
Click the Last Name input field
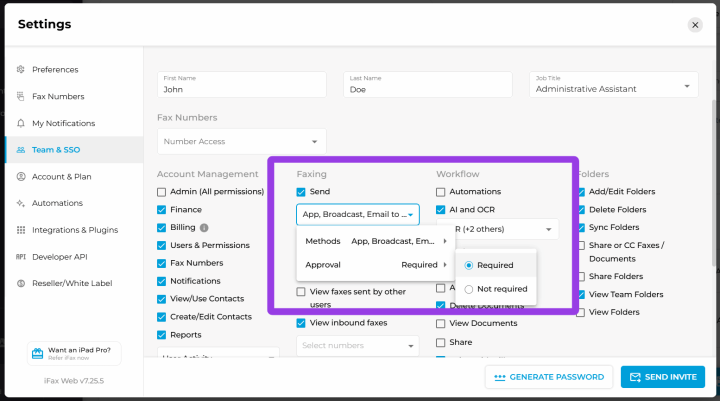click(x=430, y=89)
